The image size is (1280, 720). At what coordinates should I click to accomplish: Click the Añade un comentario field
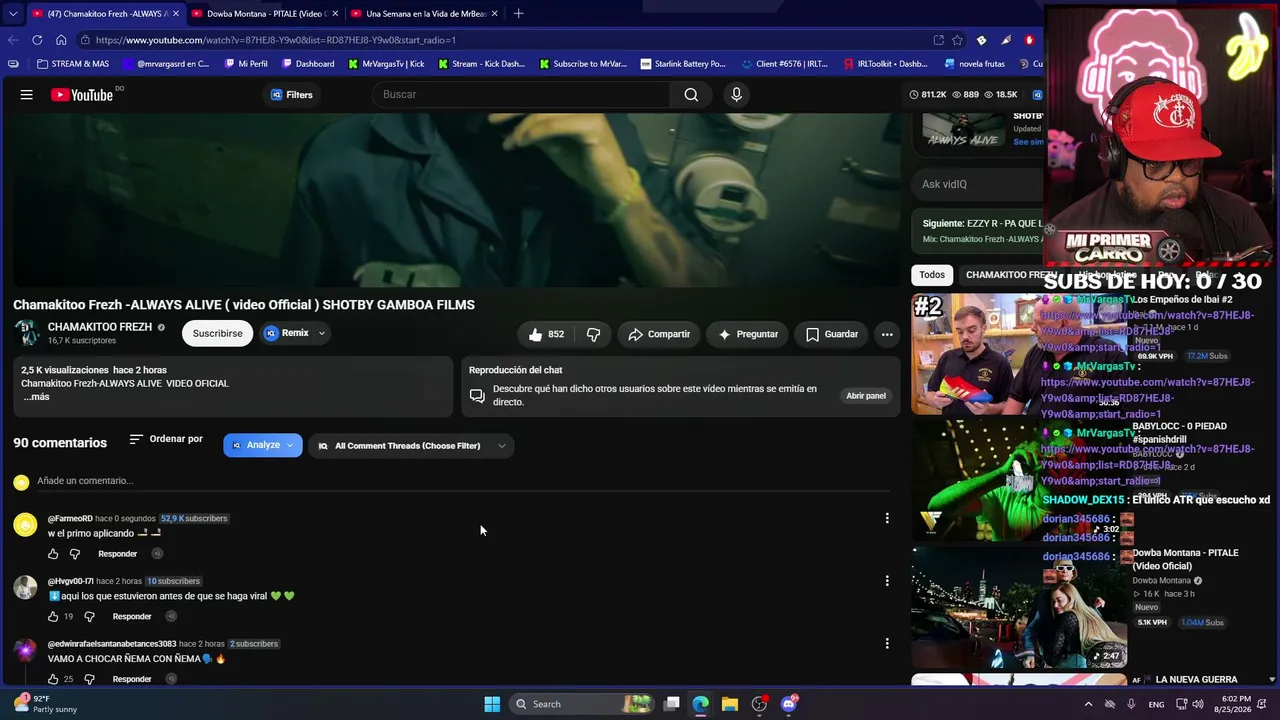462,481
